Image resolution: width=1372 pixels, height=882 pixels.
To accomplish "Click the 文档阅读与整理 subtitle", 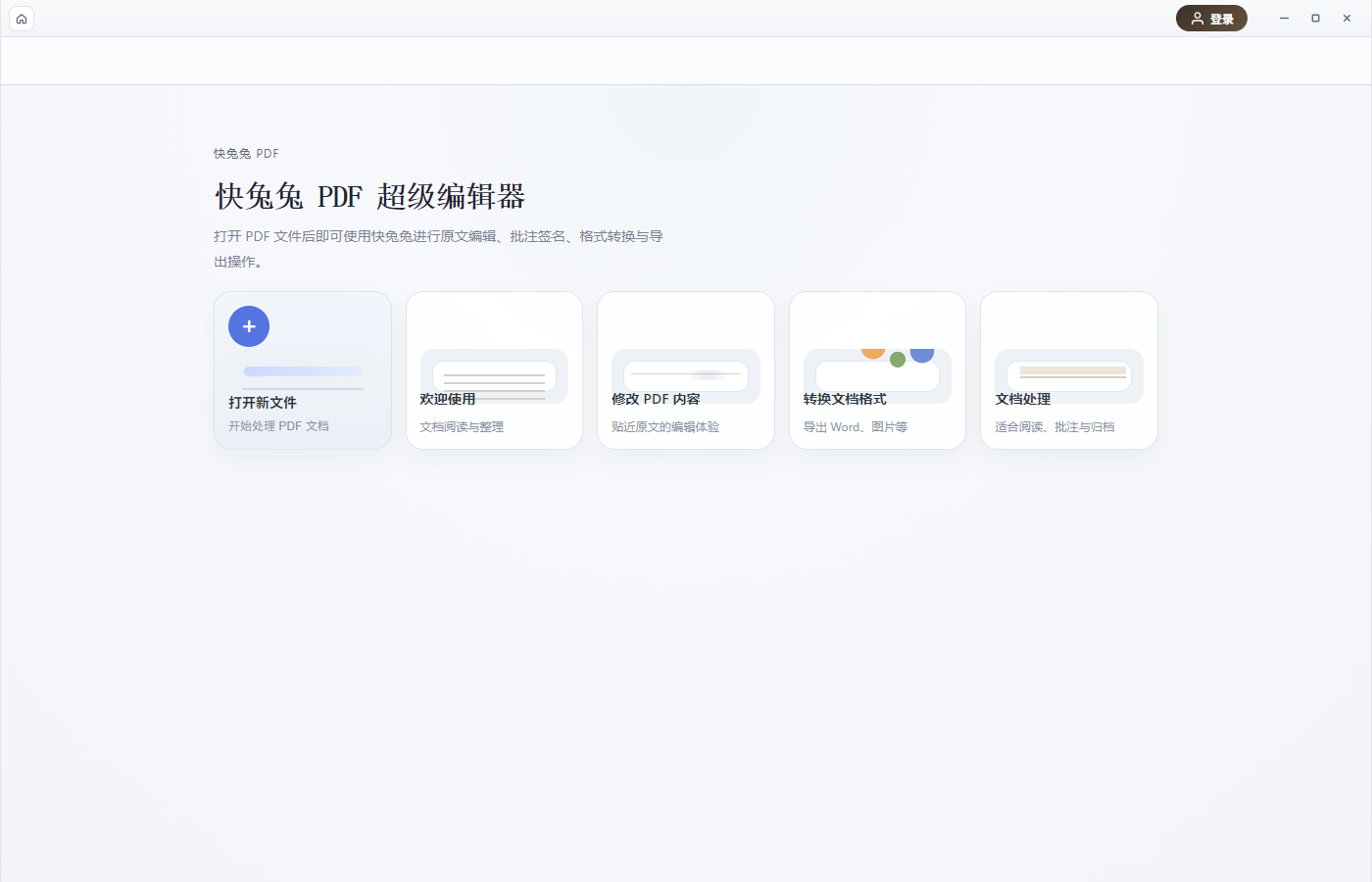I will (x=462, y=427).
